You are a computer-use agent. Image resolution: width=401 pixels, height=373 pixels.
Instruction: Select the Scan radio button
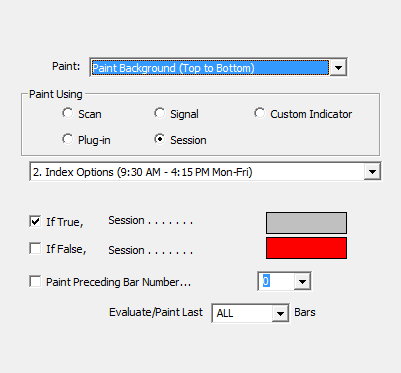point(68,113)
